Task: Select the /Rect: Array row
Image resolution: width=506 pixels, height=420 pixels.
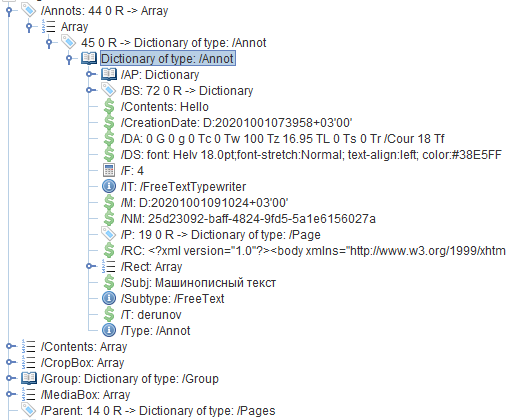Action: (x=152, y=267)
